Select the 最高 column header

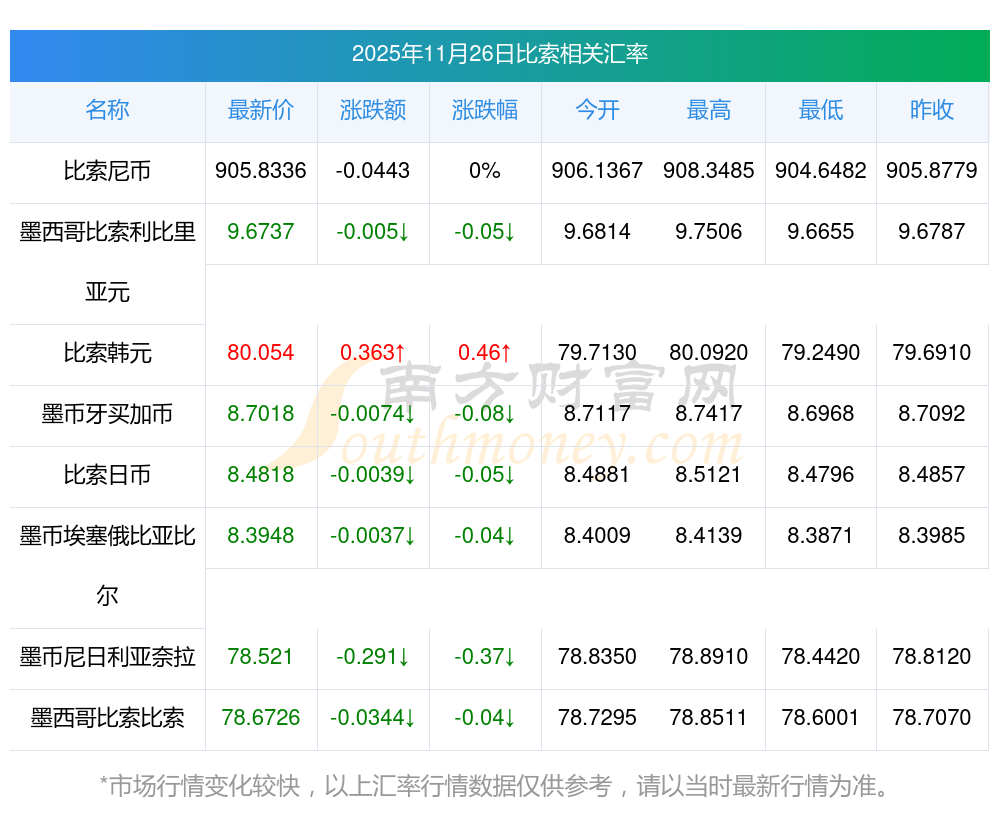[709, 111]
